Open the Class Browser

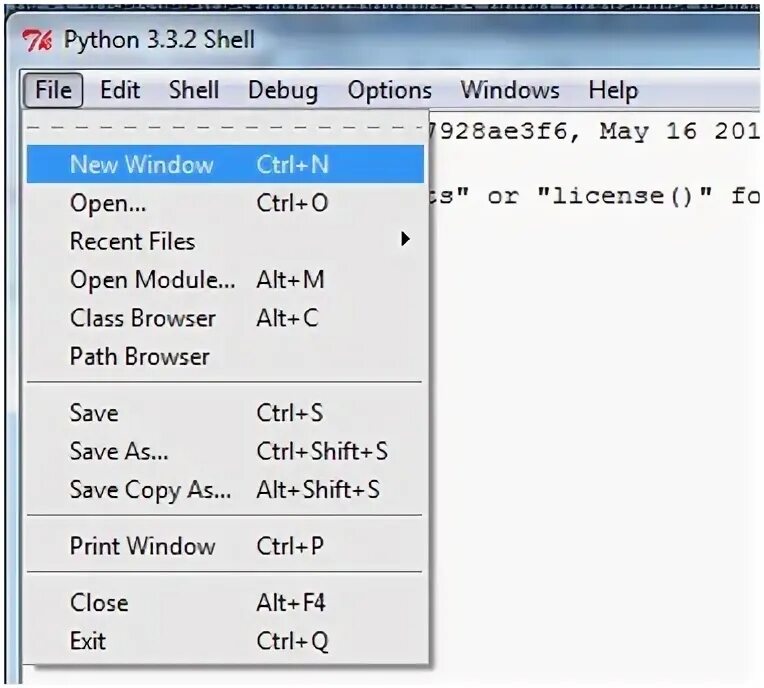tap(225, 318)
